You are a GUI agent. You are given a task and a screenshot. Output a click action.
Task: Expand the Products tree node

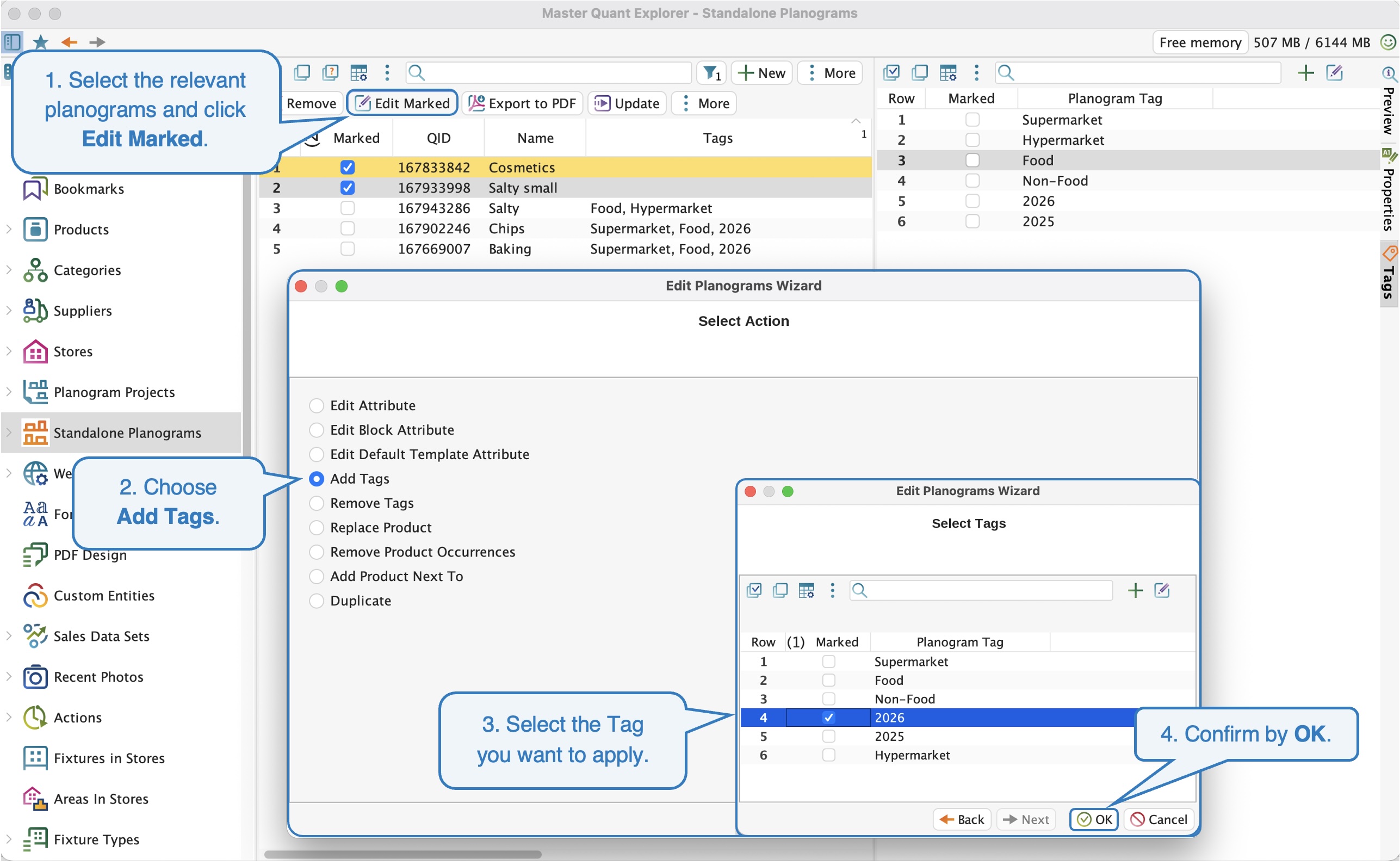[9, 230]
